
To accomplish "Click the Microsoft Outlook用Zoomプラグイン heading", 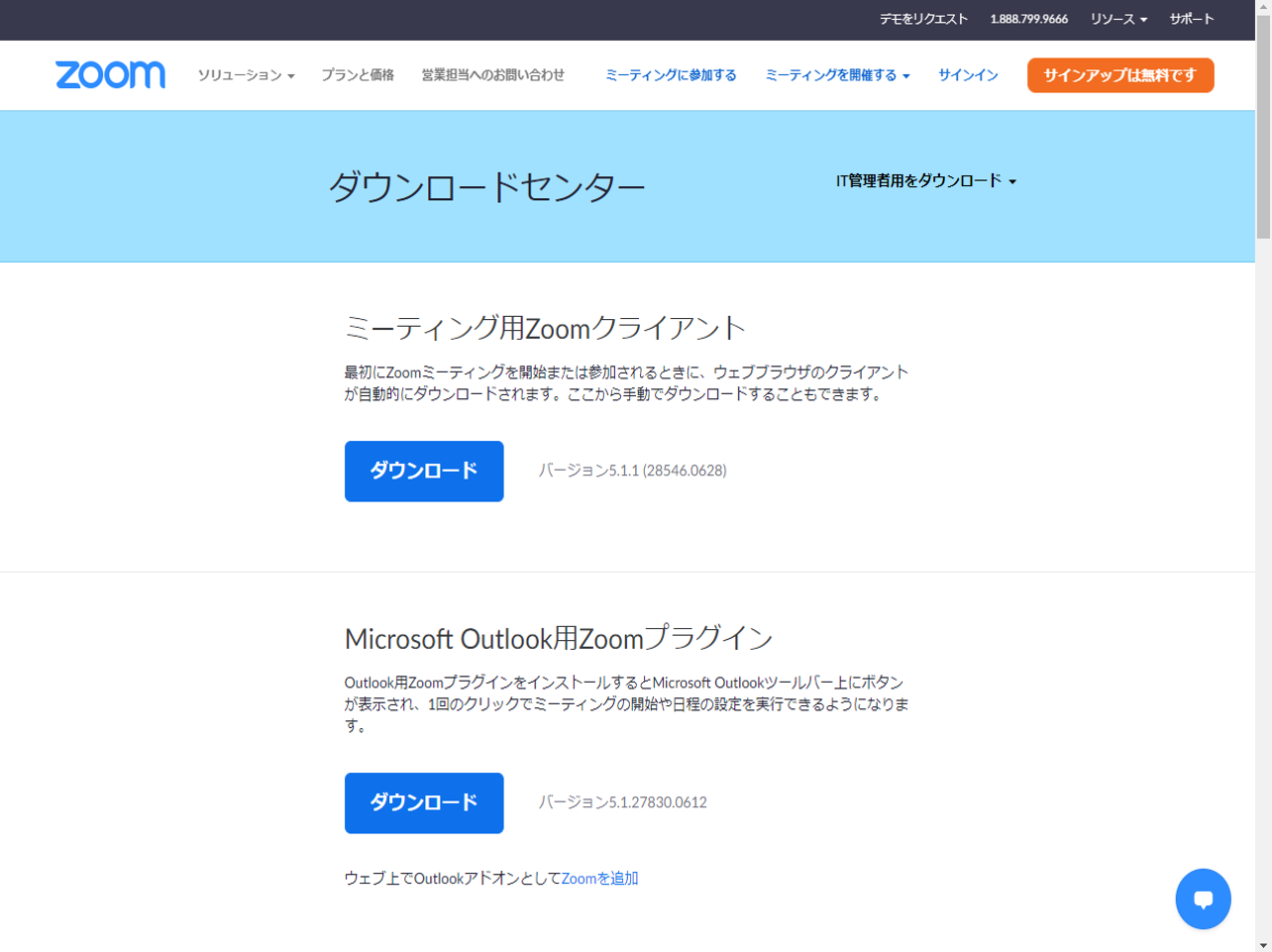I will pos(559,638).
